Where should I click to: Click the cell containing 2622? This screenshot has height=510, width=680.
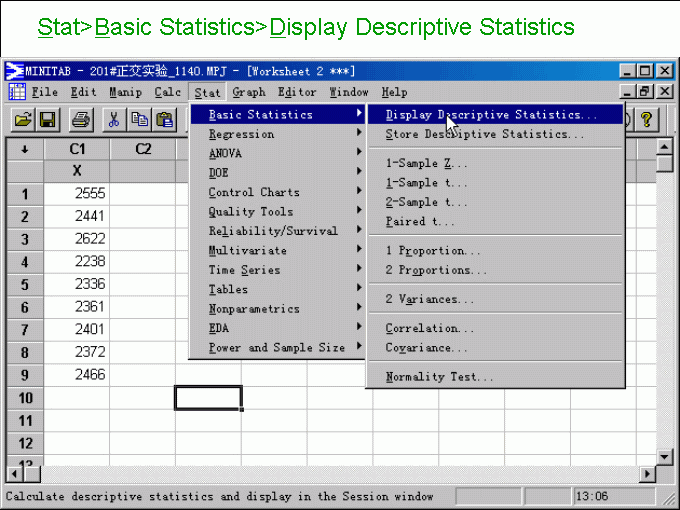[x=77, y=239]
